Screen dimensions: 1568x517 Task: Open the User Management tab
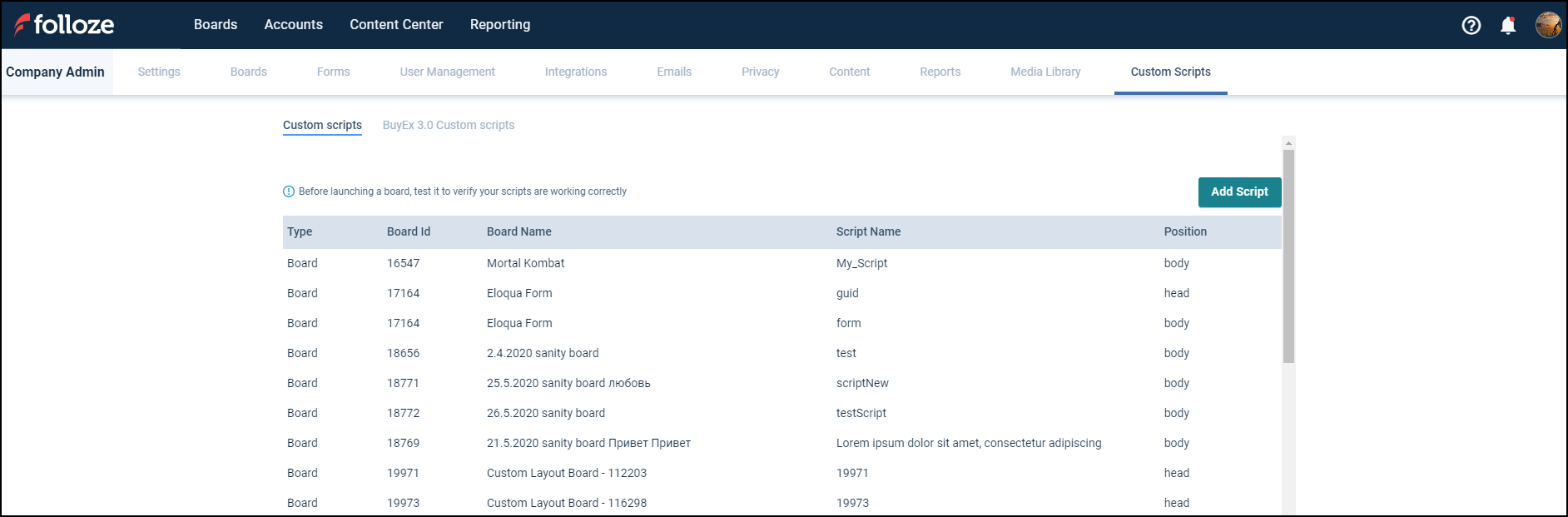click(447, 72)
